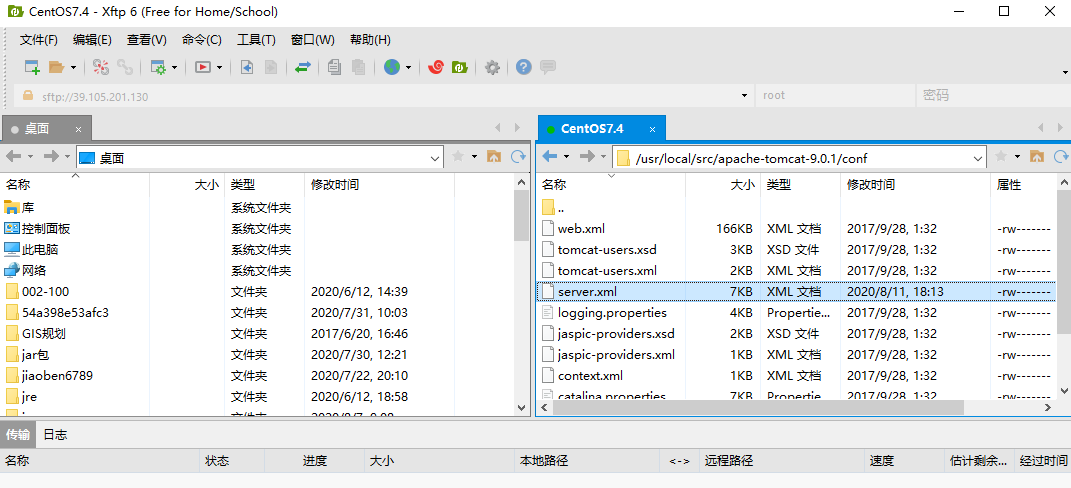
Task: Open the 查看(V) menu
Action: pos(147,40)
